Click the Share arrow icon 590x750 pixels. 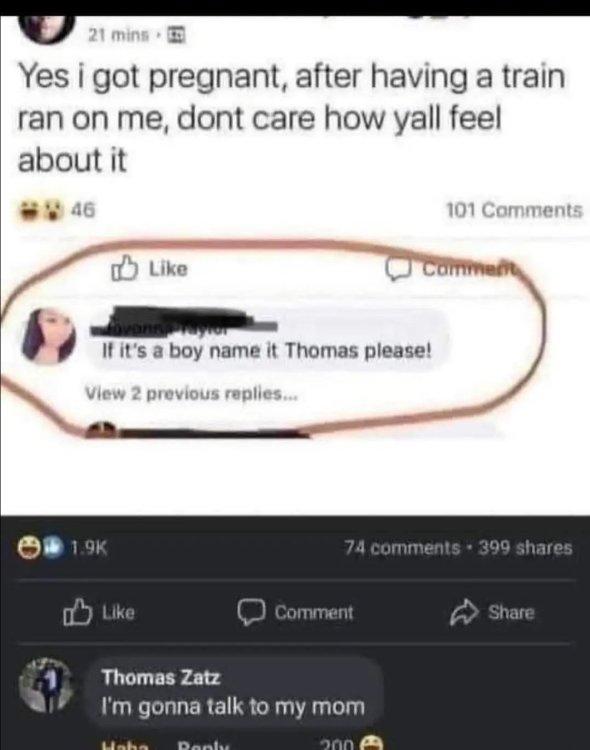pos(464,613)
